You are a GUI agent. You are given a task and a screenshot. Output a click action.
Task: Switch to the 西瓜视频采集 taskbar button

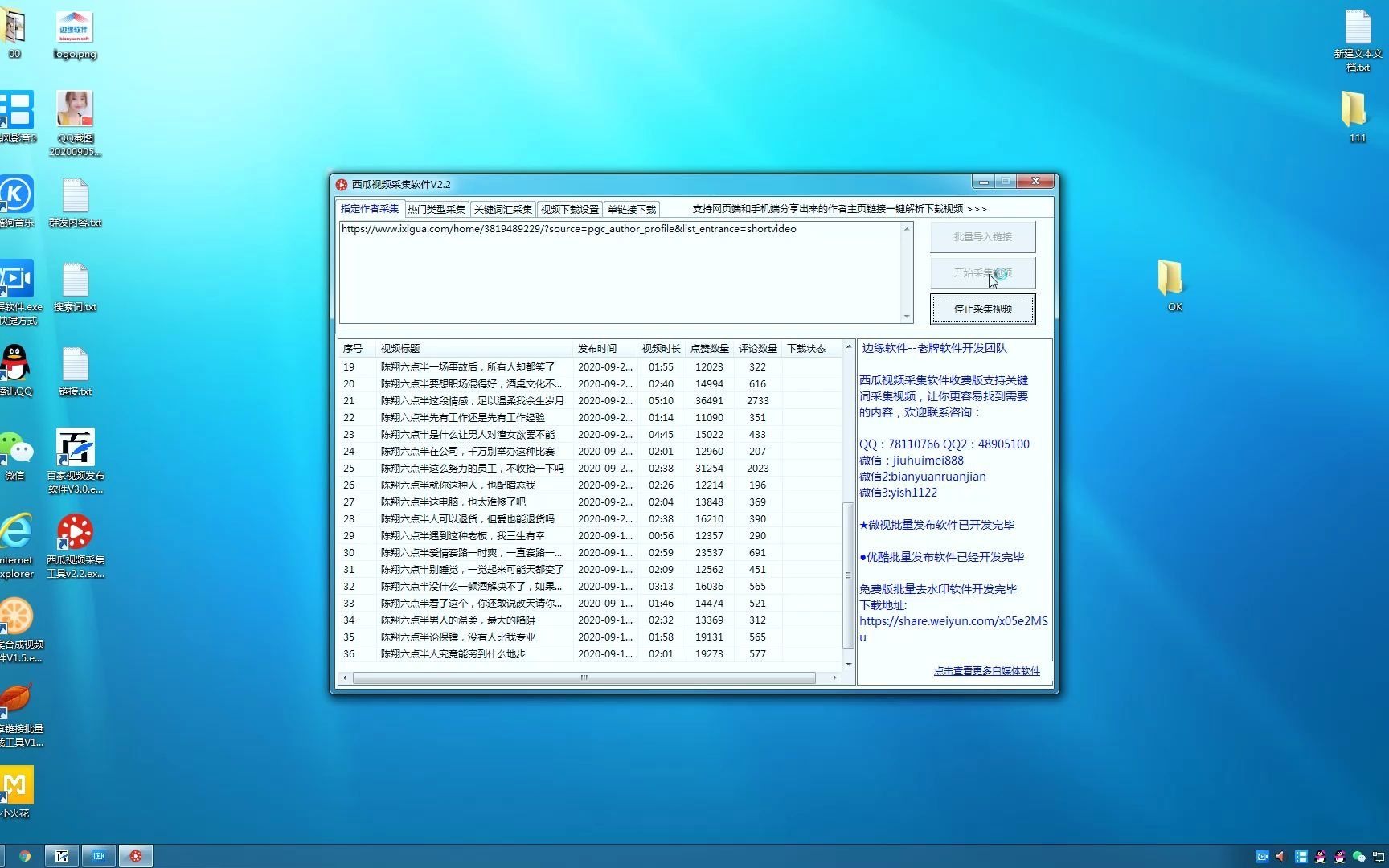click(136, 856)
